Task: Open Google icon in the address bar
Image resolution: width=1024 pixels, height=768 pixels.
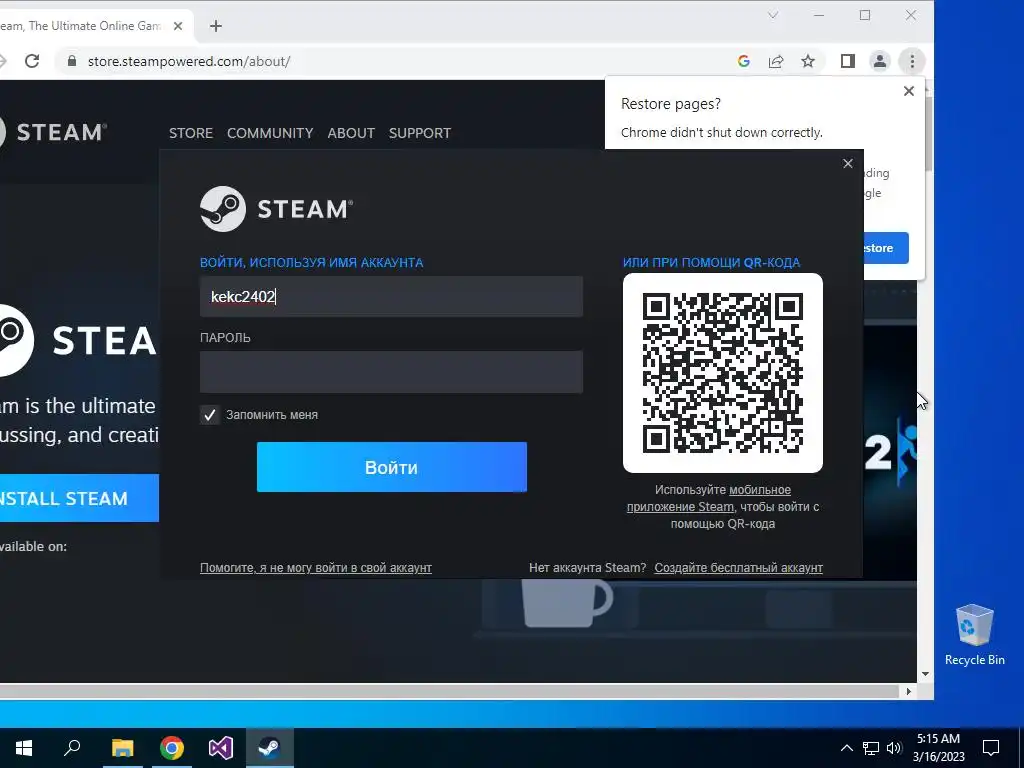Action: pos(743,61)
